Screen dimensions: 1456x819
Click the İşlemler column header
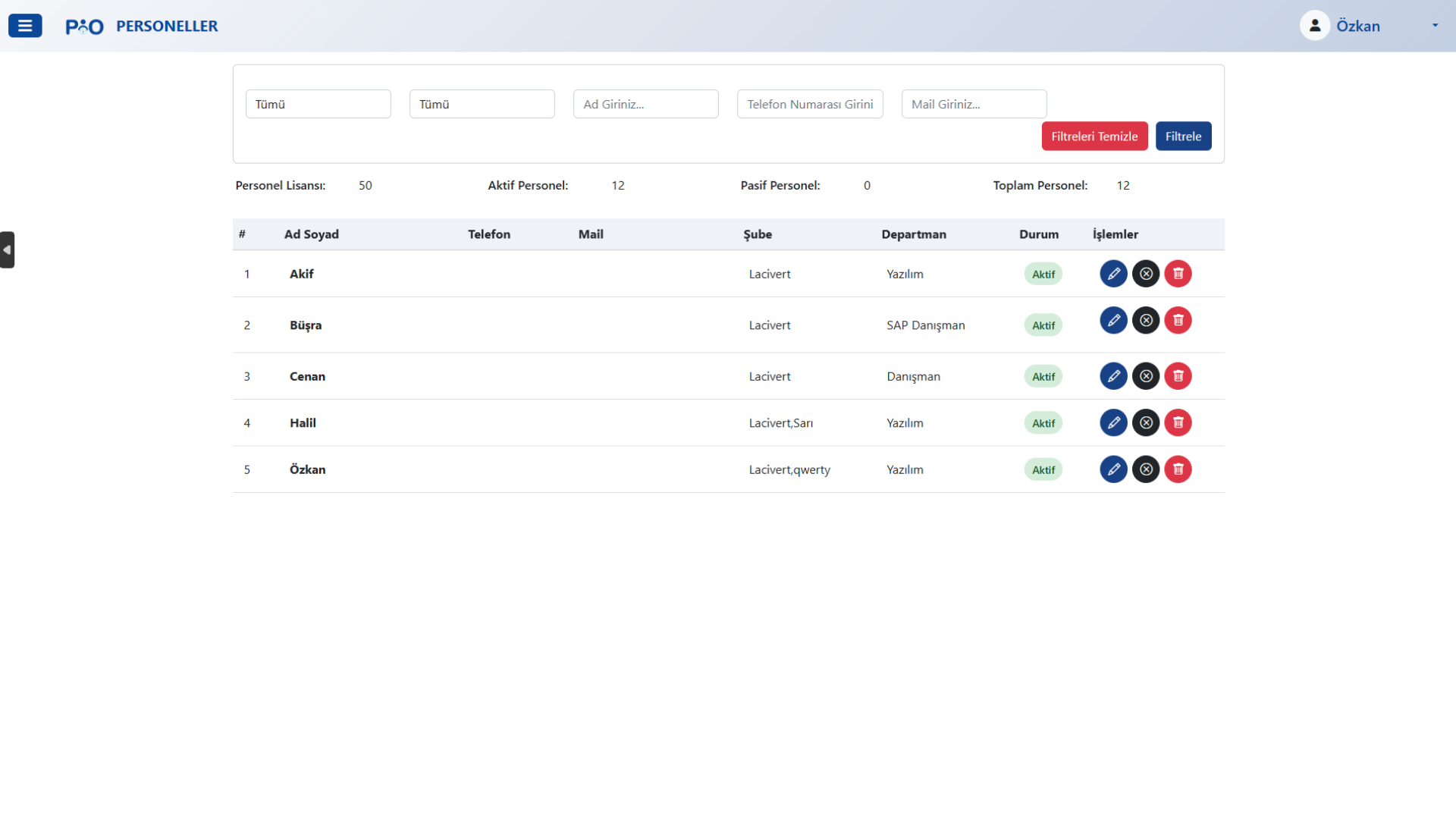click(x=1116, y=234)
